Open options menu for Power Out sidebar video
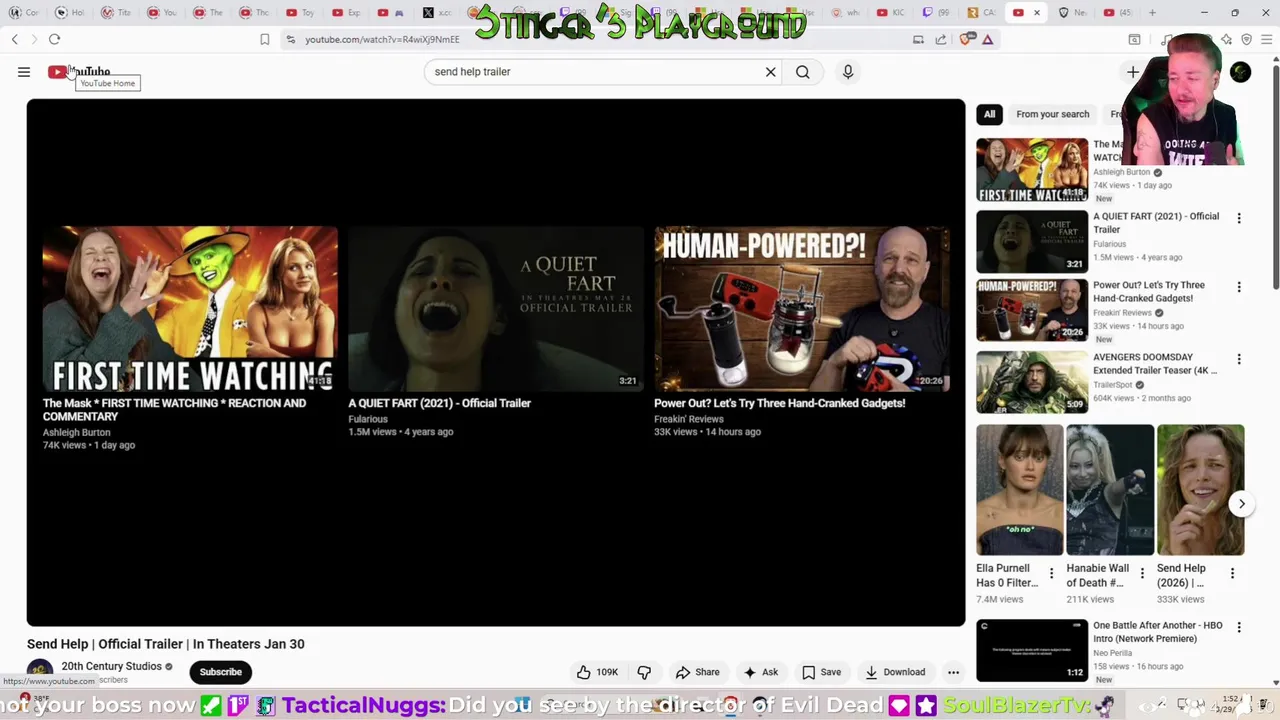This screenshot has width=1280, height=720. [x=1239, y=287]
